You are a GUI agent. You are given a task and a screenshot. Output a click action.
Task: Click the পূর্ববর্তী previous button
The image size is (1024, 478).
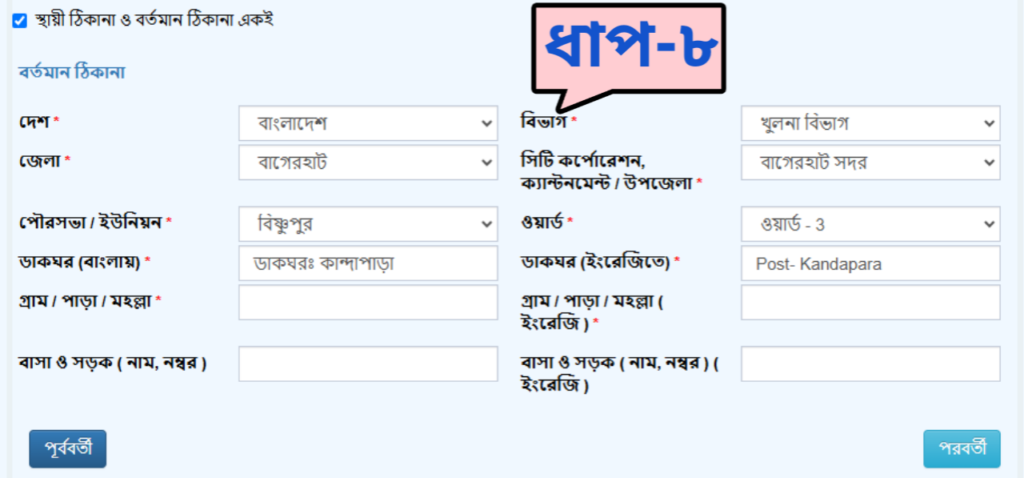67,449
